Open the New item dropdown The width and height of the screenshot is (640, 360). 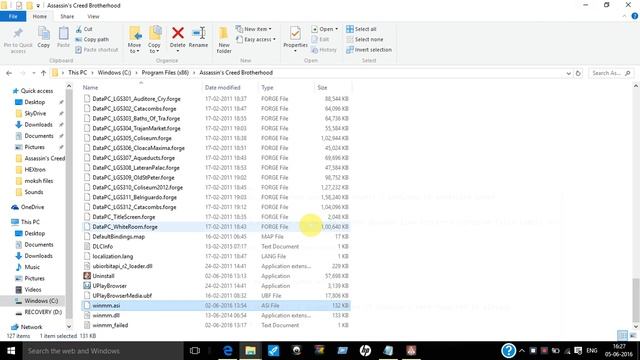pyautogui.click(x=254, y=29)
